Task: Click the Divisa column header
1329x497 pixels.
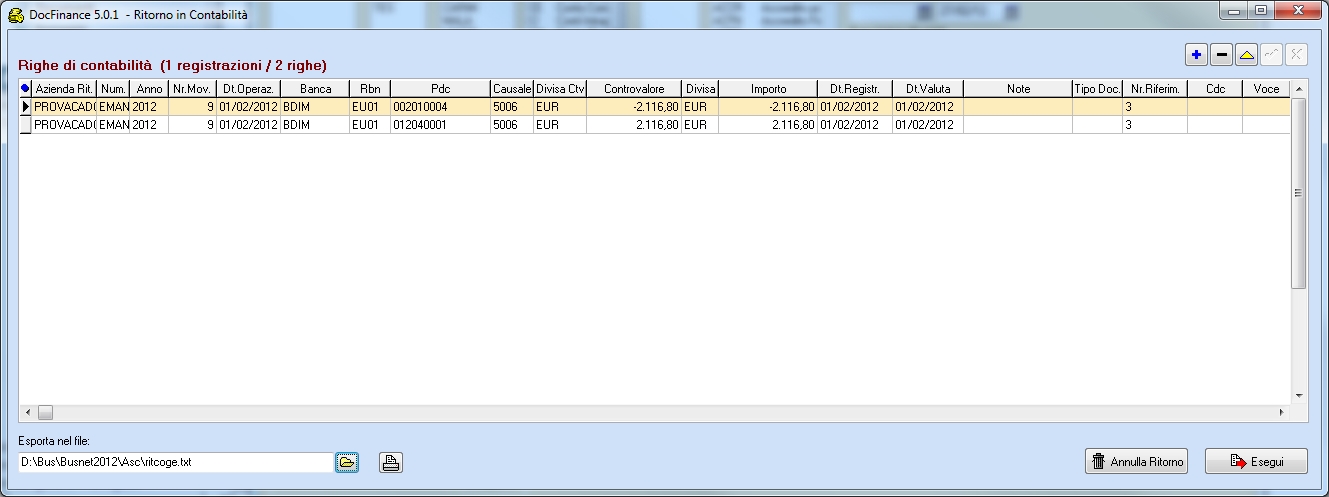Action: (700, 89)
